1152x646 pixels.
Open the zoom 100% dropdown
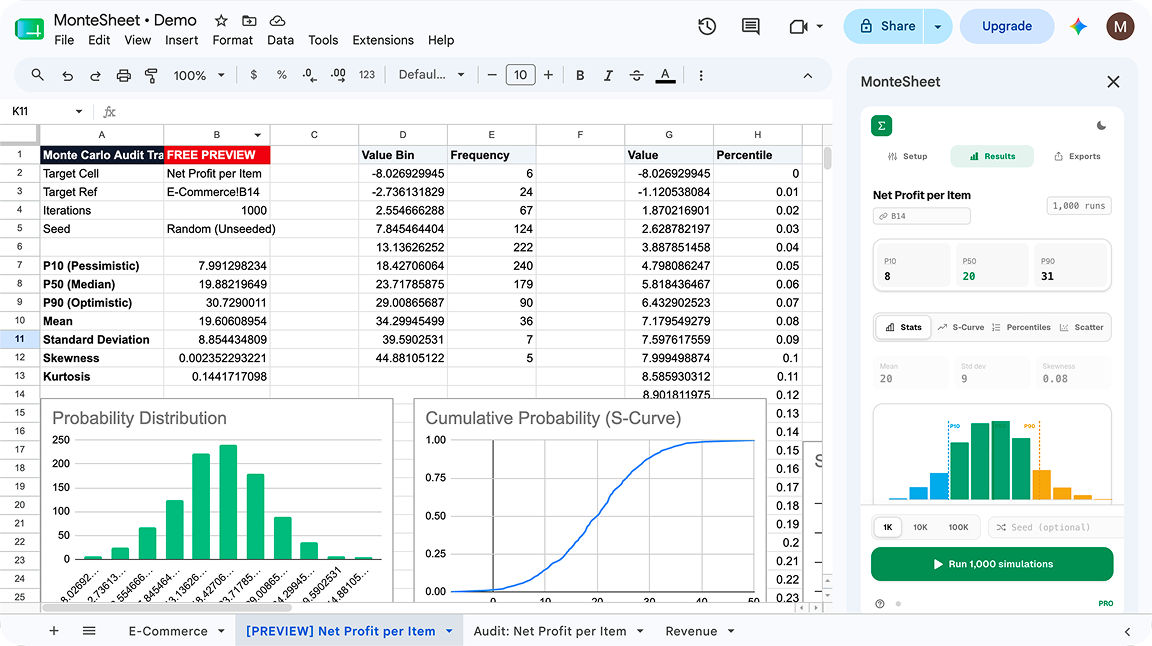pos(199,75)
